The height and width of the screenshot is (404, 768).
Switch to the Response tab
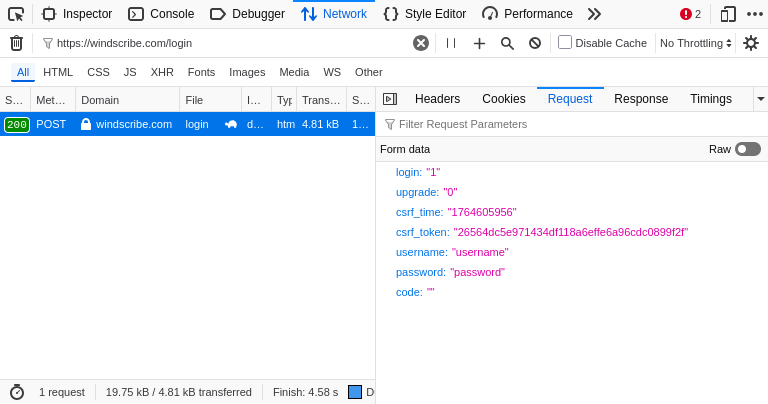point(641,99)
